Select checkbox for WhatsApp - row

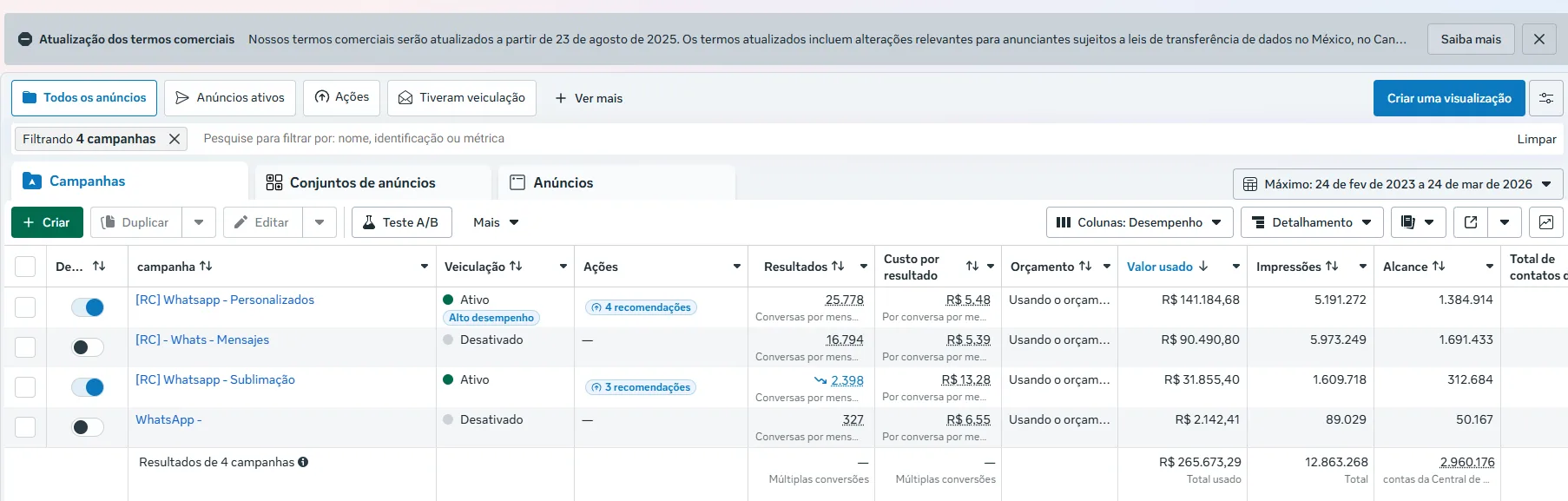coord(25,427)
